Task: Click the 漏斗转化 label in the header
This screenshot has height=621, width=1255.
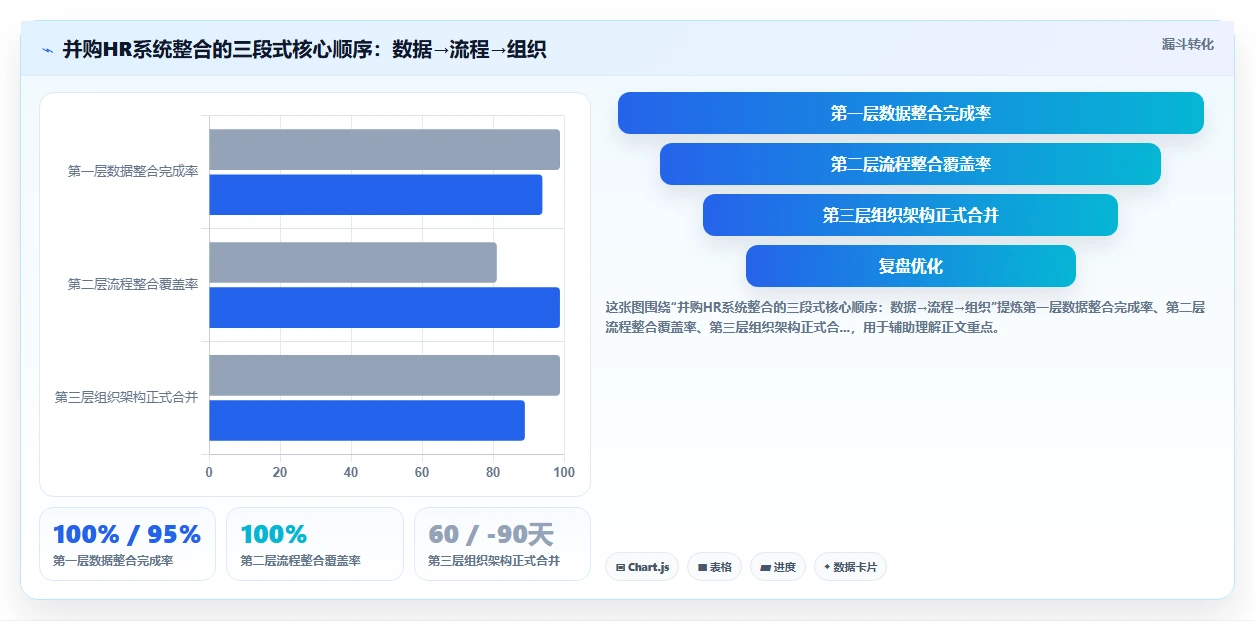Action: (1187, 44)
